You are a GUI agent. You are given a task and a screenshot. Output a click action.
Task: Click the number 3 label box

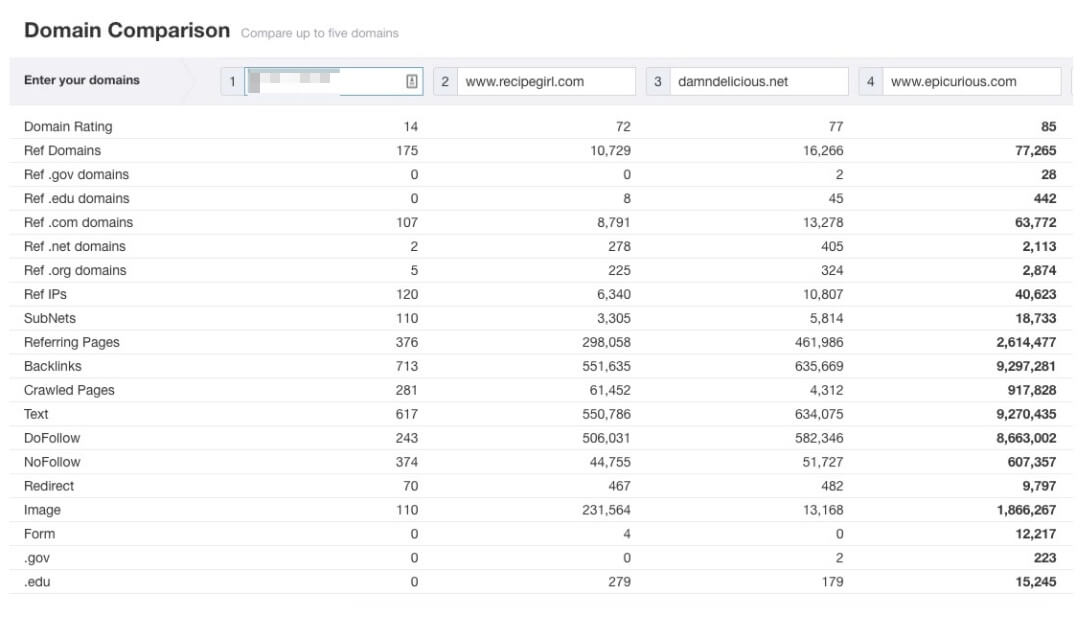click(657, 82)
